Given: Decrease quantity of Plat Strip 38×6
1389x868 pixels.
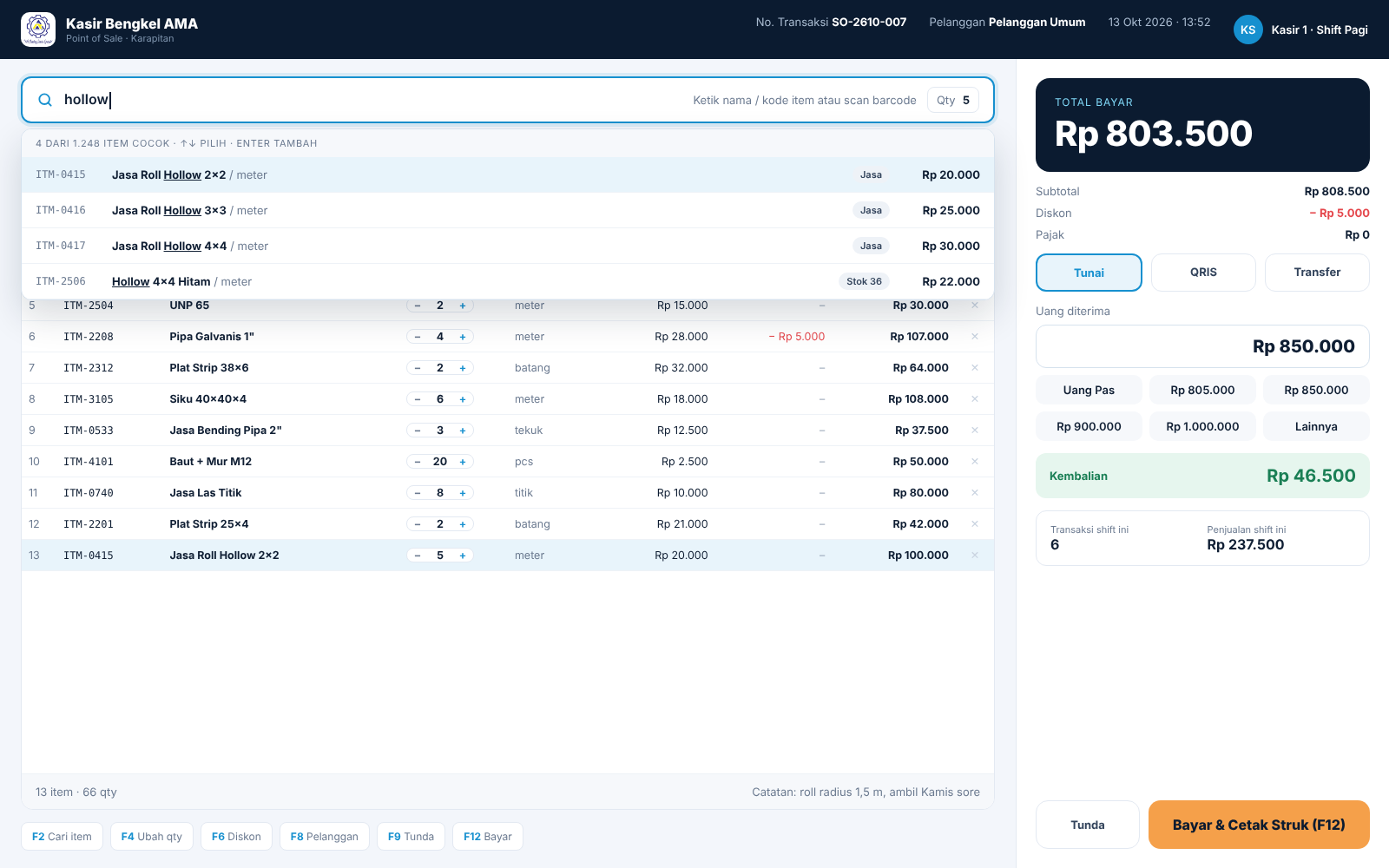Looking at the screenshot, I should point(418,368).
